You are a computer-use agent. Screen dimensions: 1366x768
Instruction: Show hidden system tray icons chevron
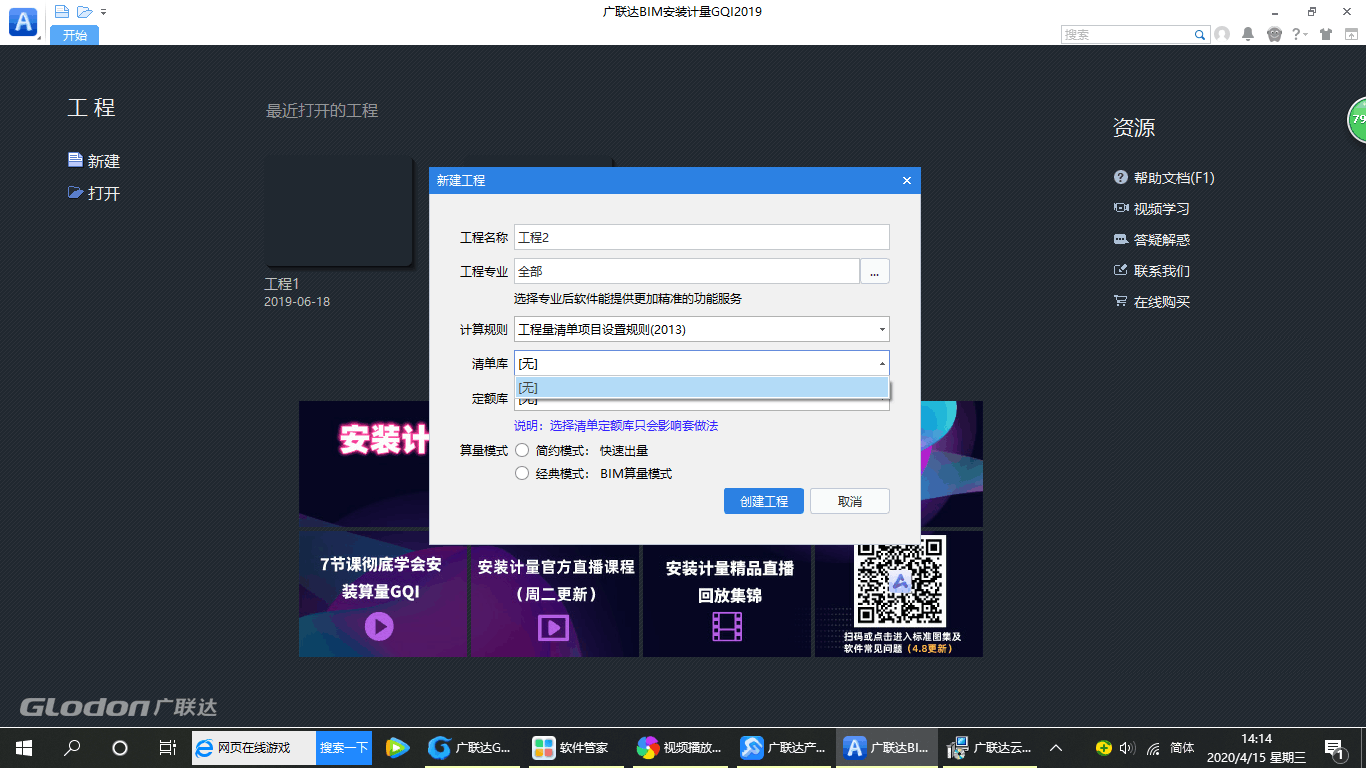1055,747
